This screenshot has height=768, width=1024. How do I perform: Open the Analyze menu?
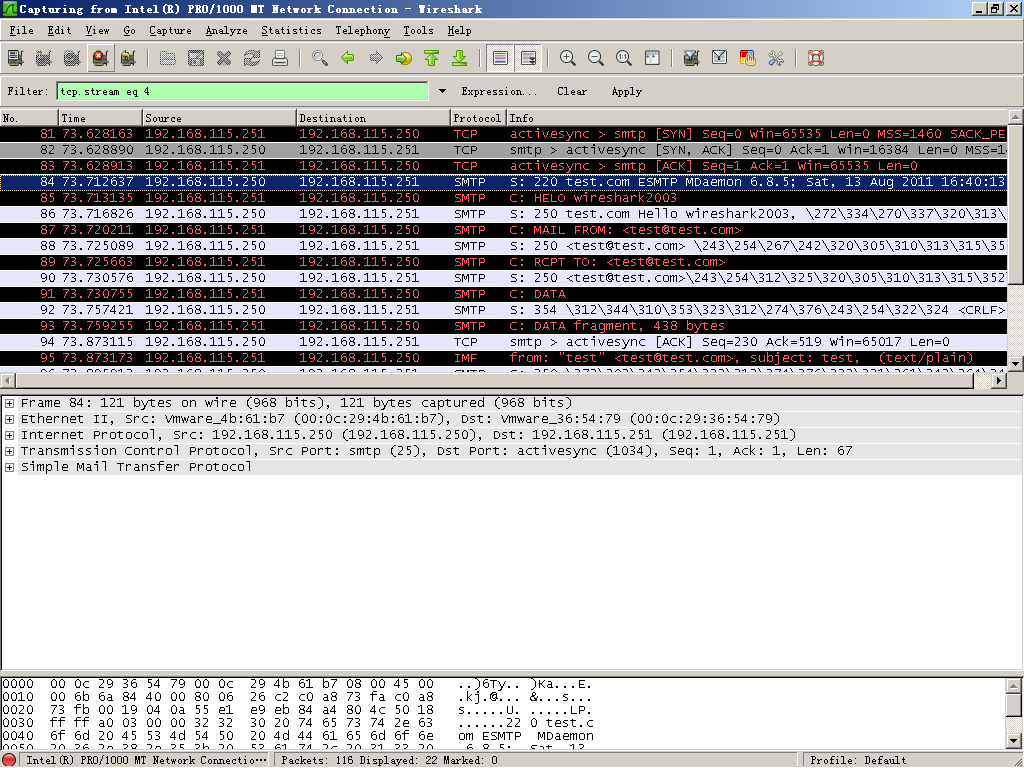pos(227,30)
